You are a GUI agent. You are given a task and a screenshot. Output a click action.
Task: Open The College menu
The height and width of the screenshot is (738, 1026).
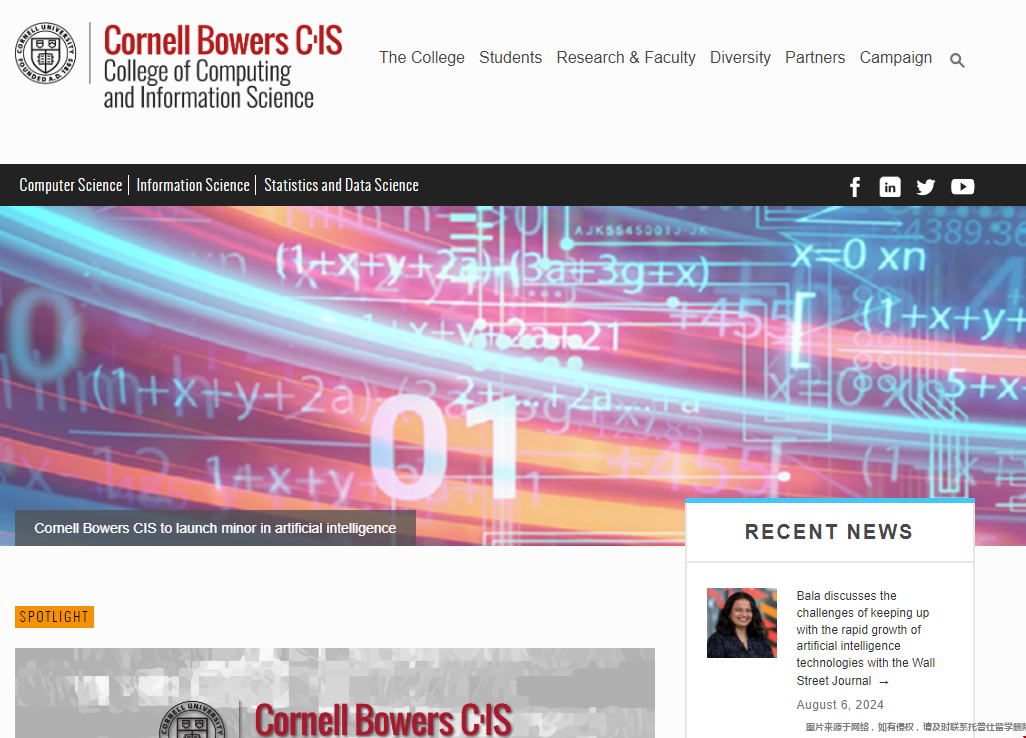pos(421,58)
